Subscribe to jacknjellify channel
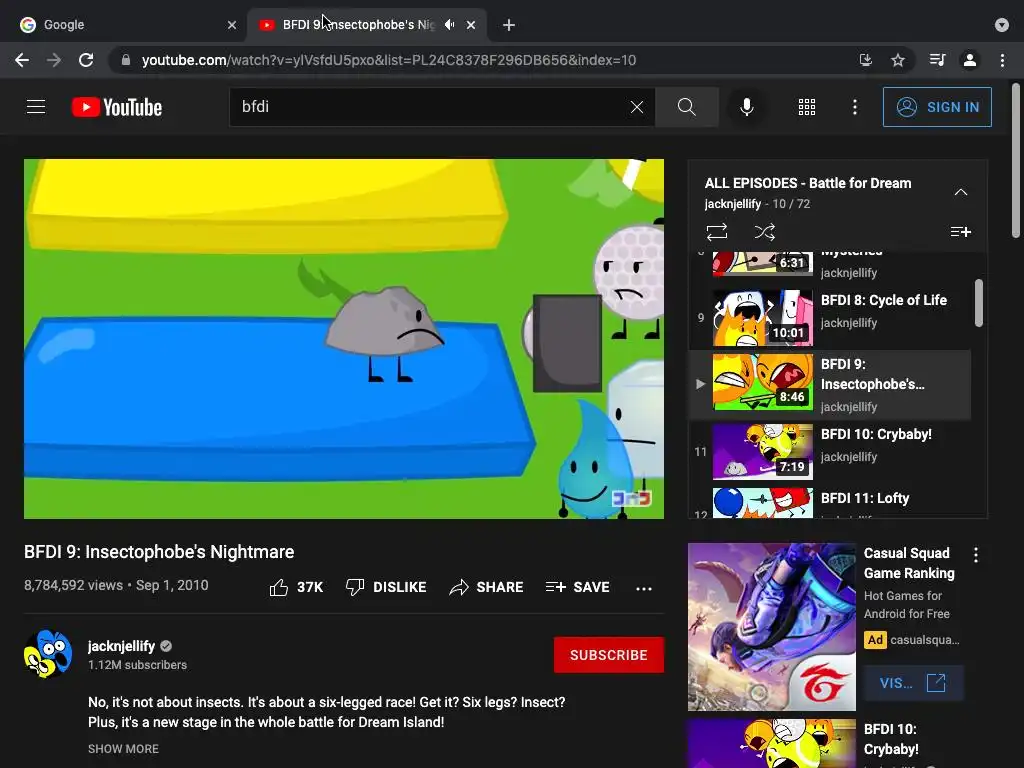The width and height of the screenshot is (1024, 768). pos(609,655)
